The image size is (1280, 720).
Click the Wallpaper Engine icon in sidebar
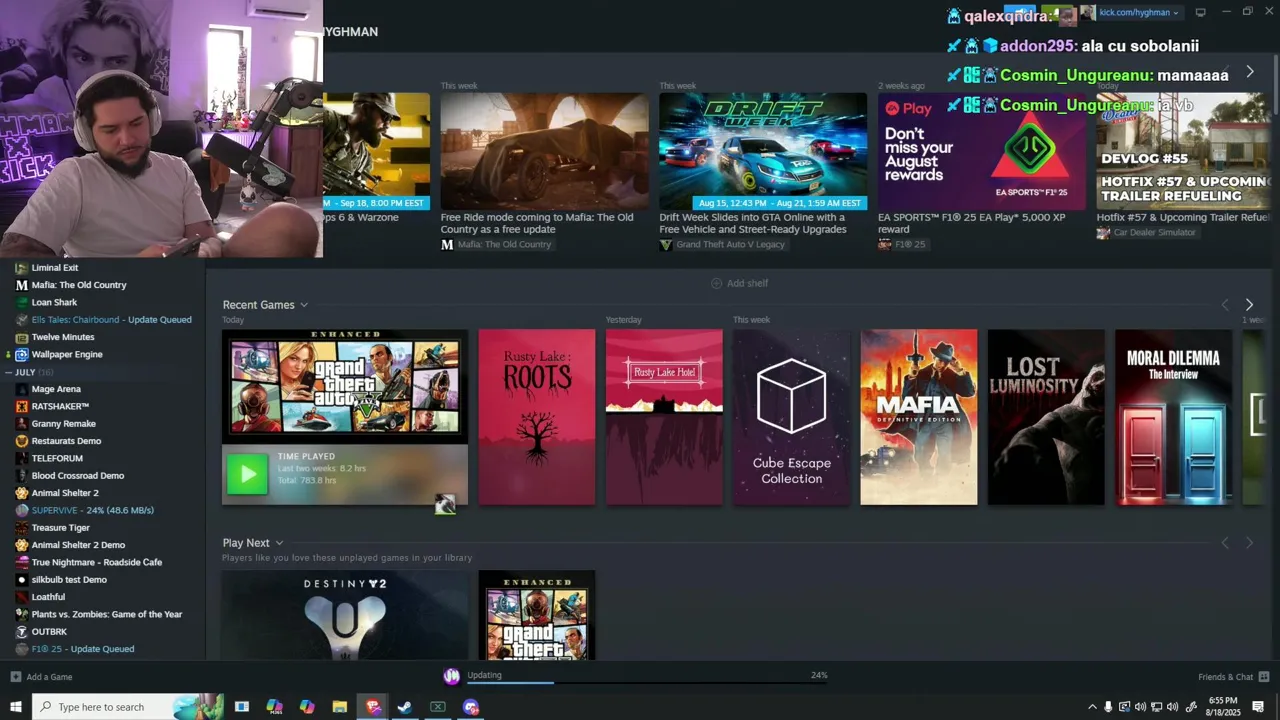[x=22, y=354]
